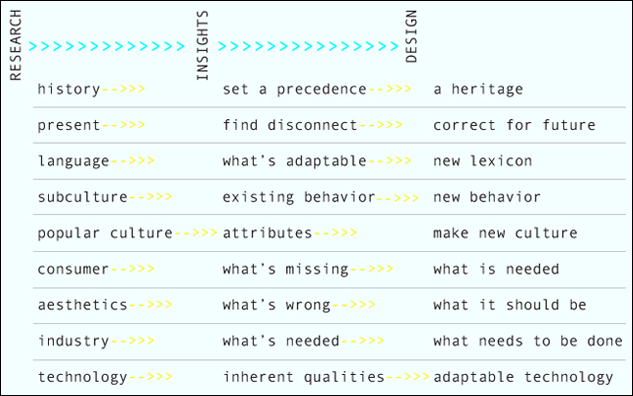Click the cyan arrow row after RESEARCH

tap(107, 46)
